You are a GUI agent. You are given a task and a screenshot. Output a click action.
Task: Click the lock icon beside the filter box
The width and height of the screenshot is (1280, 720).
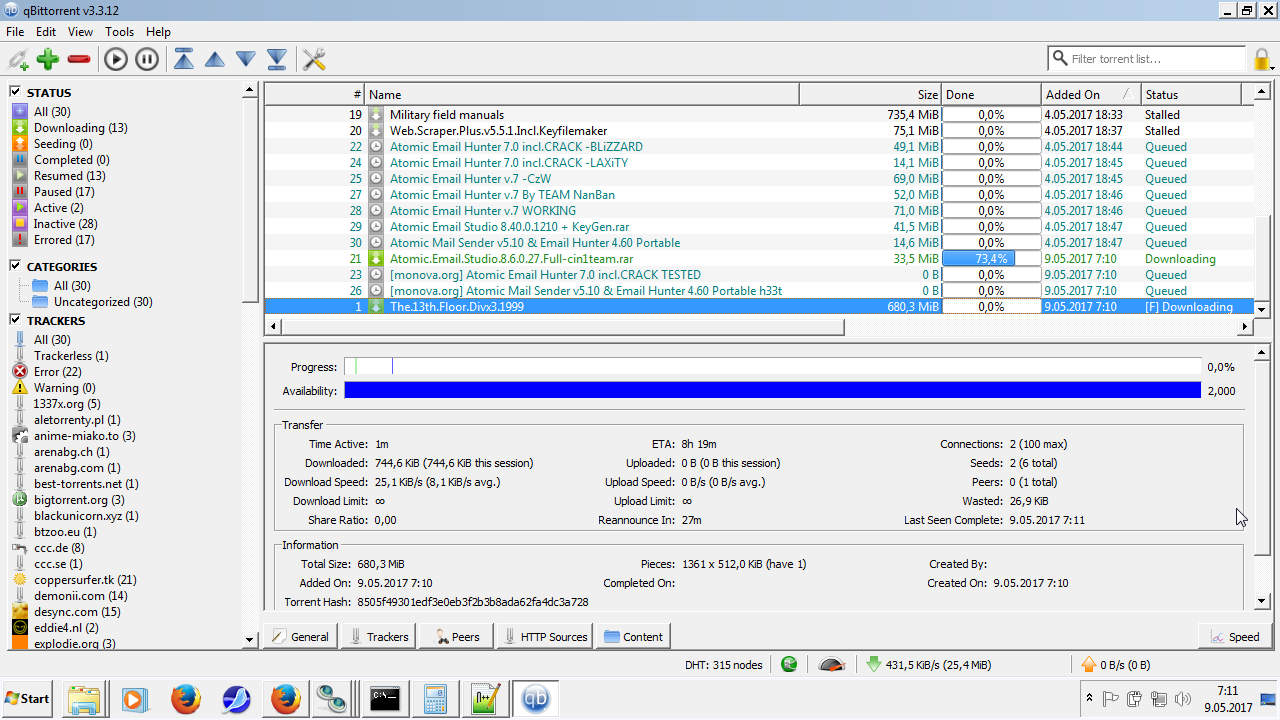1262,59
